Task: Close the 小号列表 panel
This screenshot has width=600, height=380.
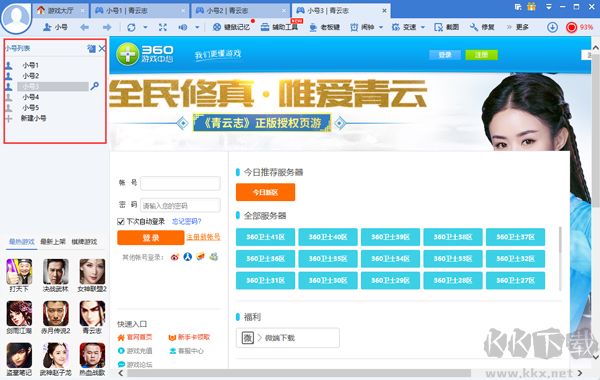Action: pos(102,49)
